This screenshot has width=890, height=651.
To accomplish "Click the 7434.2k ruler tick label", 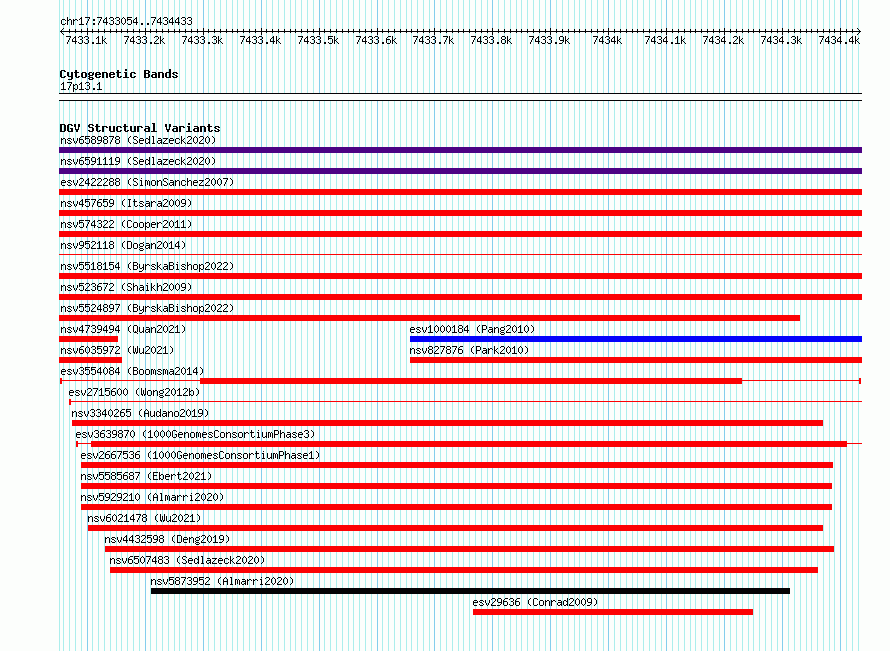I will click(723, 40).
